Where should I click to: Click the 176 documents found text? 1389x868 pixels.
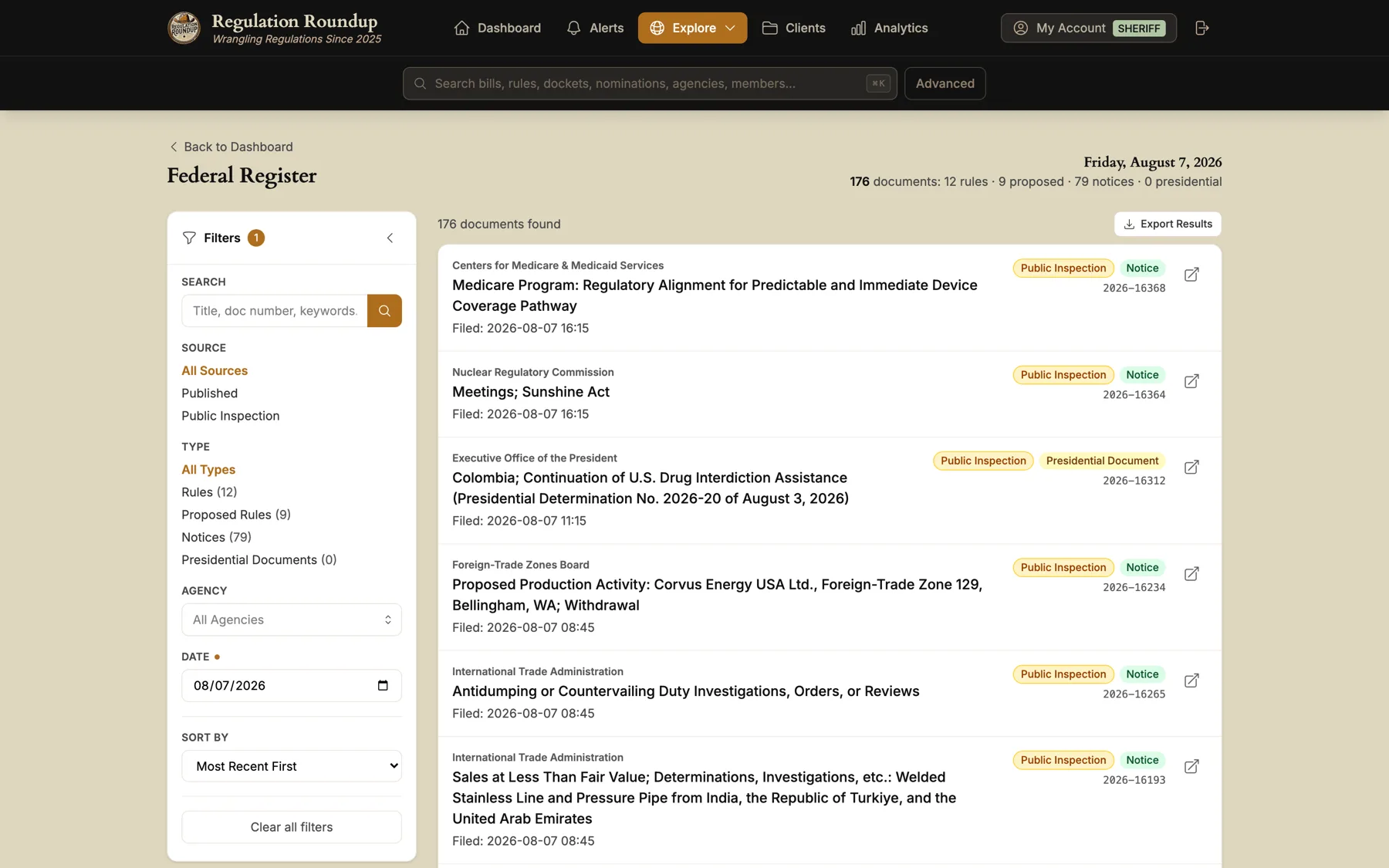[498, 224]
